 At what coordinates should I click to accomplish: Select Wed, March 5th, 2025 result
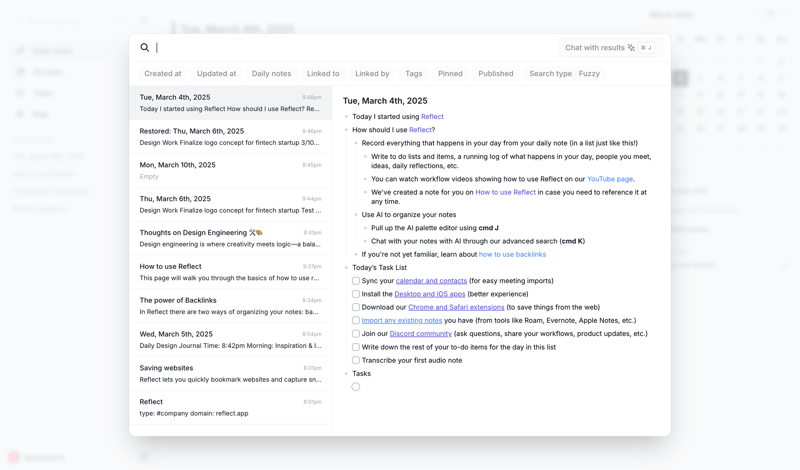(x=231, y=340)
